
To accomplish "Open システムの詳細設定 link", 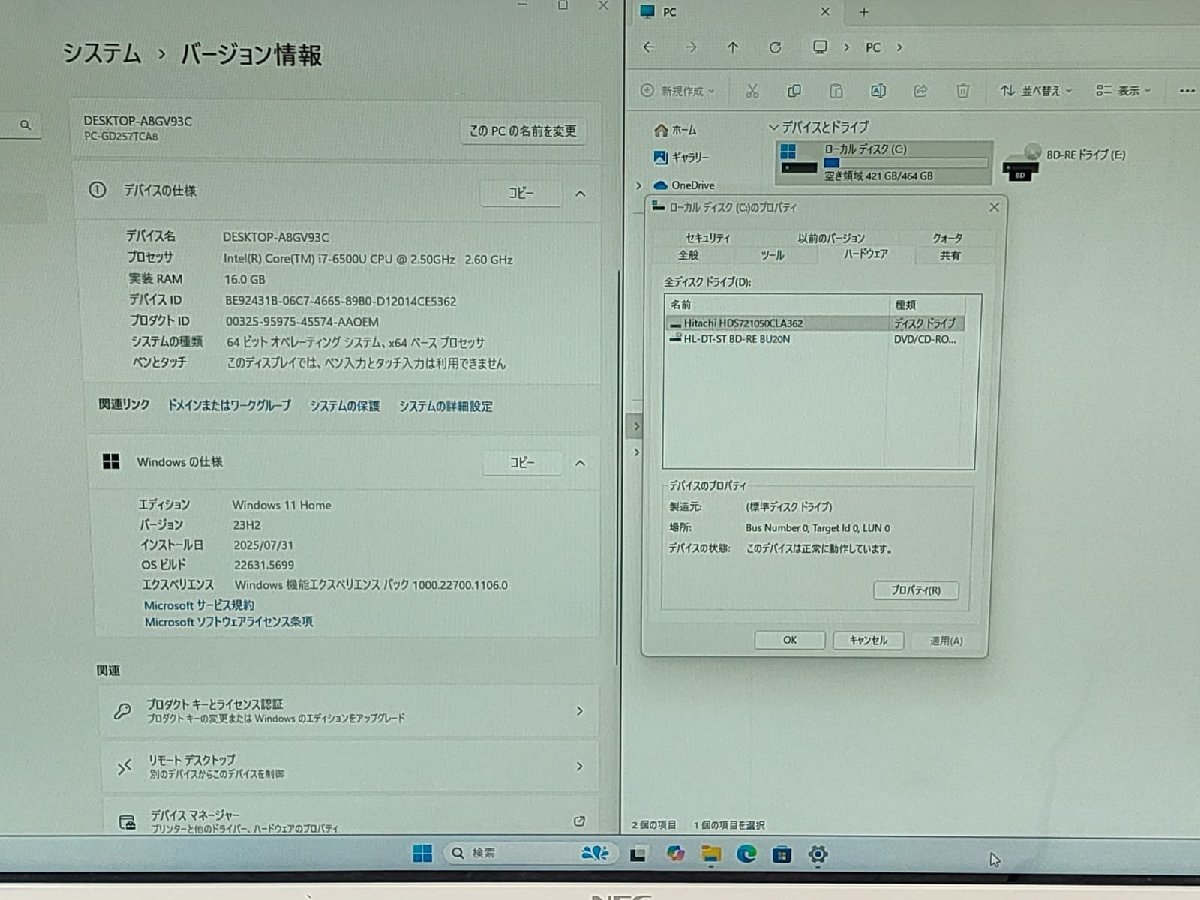I will point(446,406).
